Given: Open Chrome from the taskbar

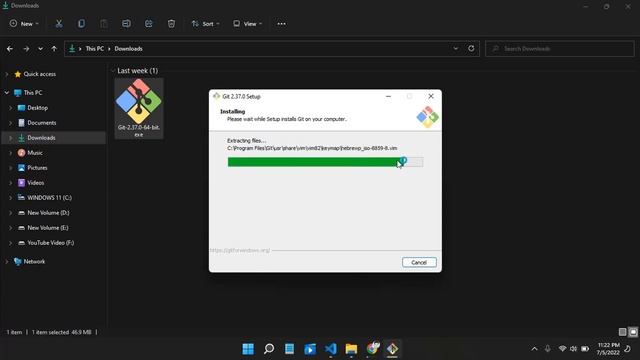Looking at the screenshot, I should 372,349.
